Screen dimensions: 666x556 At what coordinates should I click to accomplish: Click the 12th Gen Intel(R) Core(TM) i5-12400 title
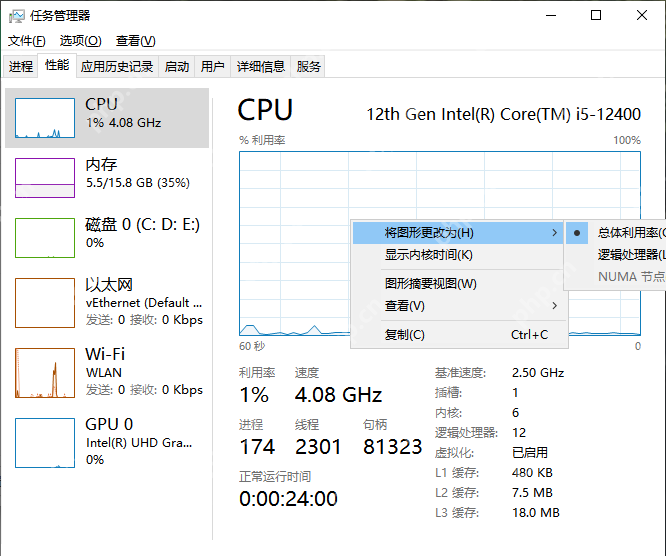point(503,114)
